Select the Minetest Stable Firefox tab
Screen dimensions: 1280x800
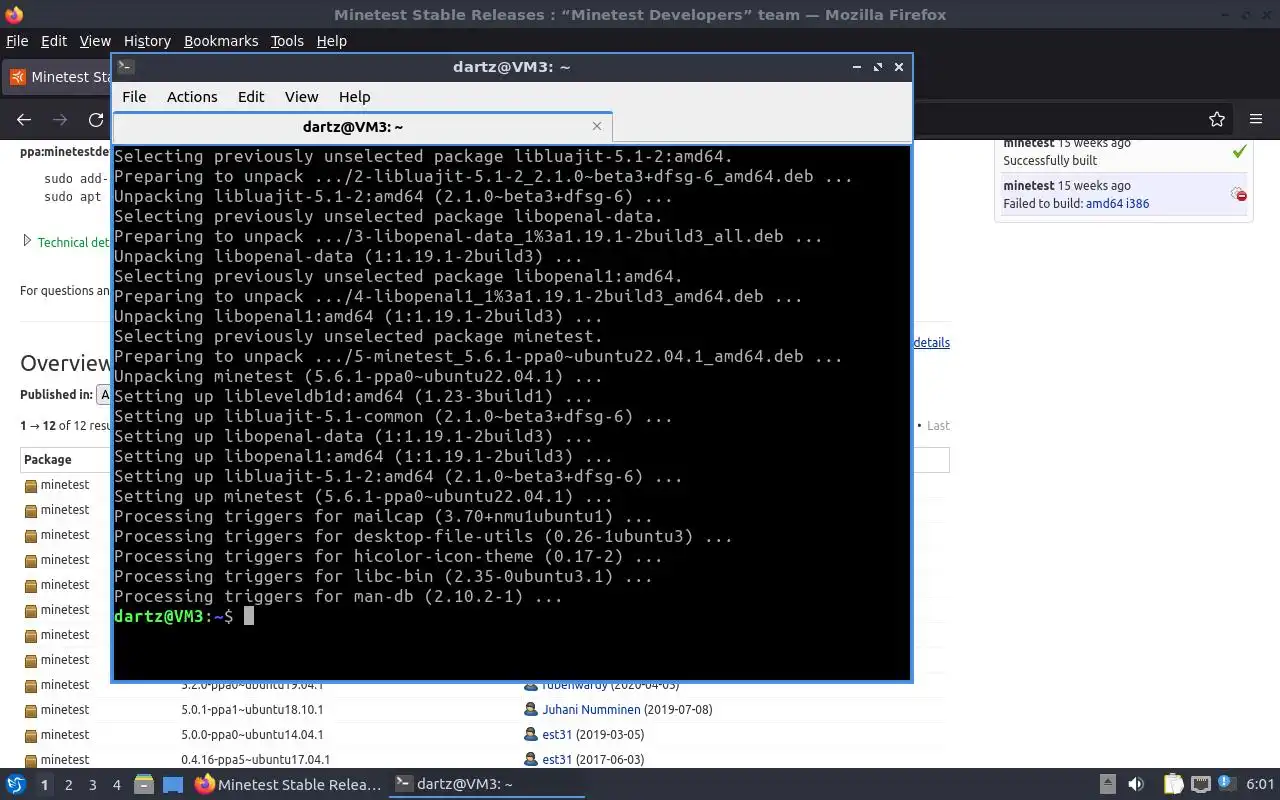click(58, 77)
